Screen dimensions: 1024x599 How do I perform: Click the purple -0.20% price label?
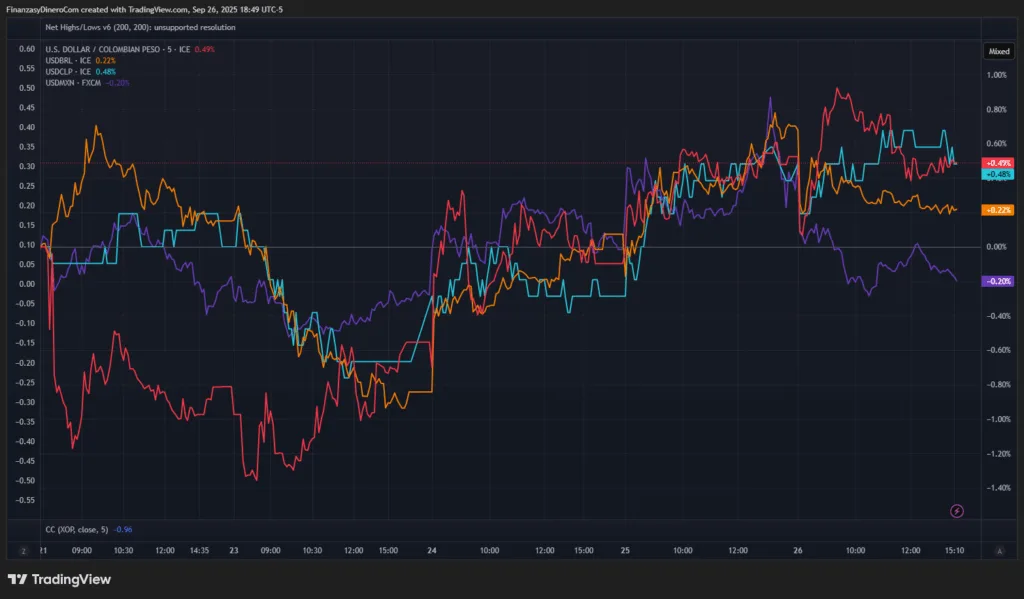998,282
